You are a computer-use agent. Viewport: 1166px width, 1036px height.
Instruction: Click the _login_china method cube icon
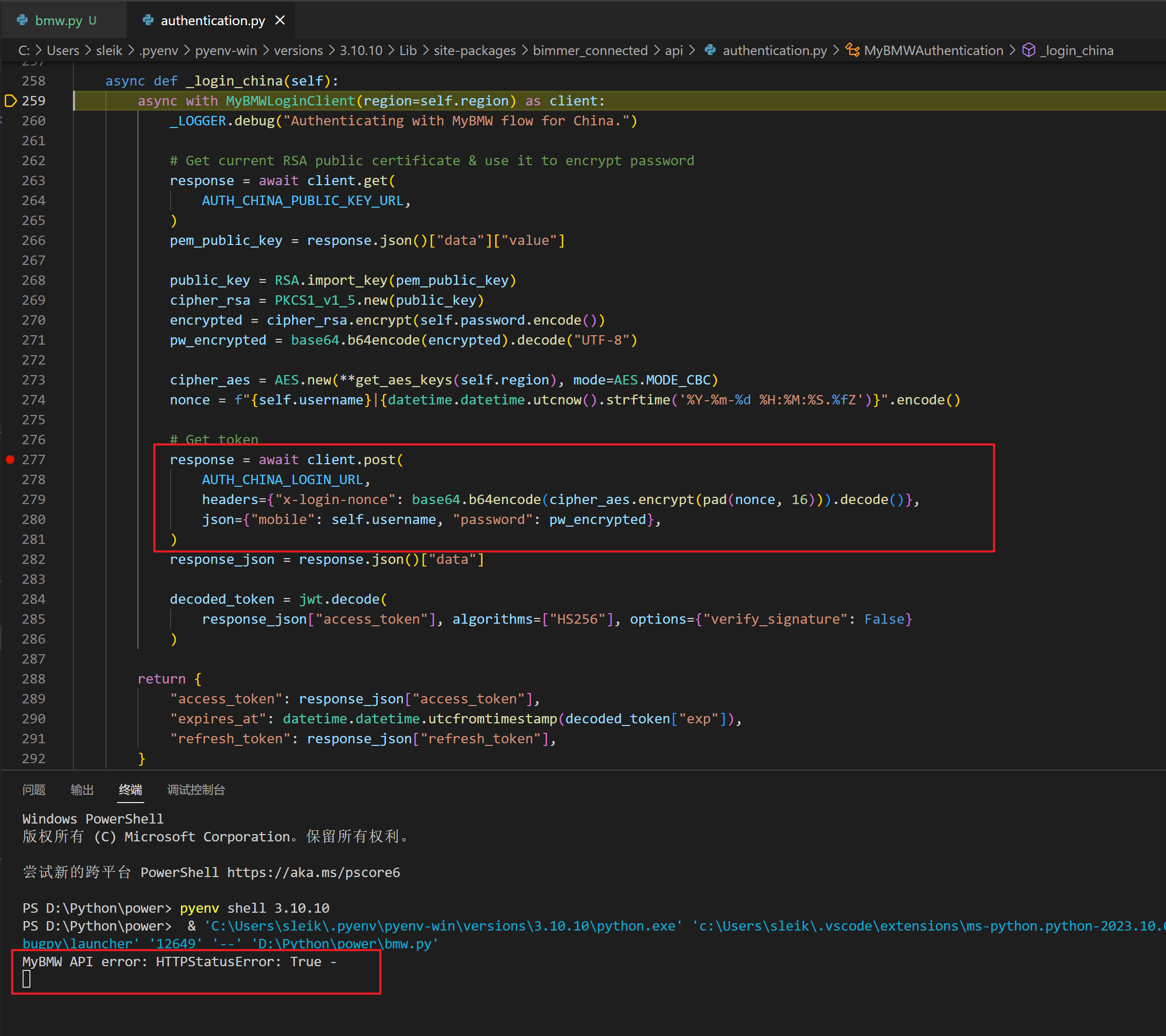1028,50
